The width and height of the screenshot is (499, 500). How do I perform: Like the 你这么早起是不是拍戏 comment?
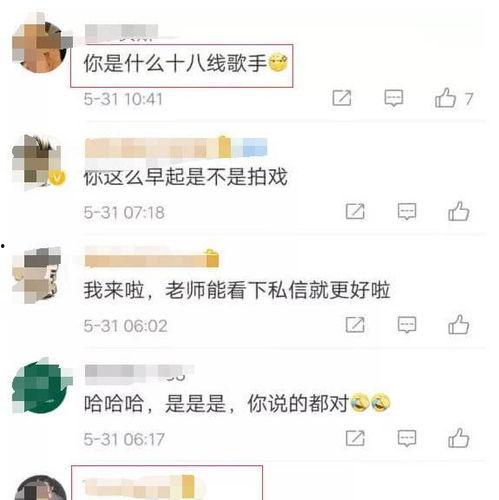click(x=459, y=211)
